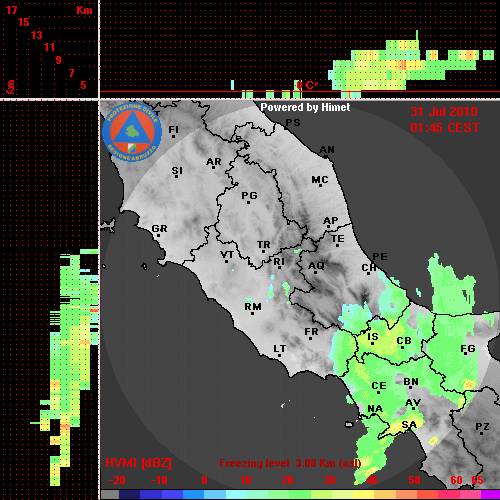500x500 pixels.
Task: Click the BN city label
Action: pyautogui.click(x=411, y=382)
